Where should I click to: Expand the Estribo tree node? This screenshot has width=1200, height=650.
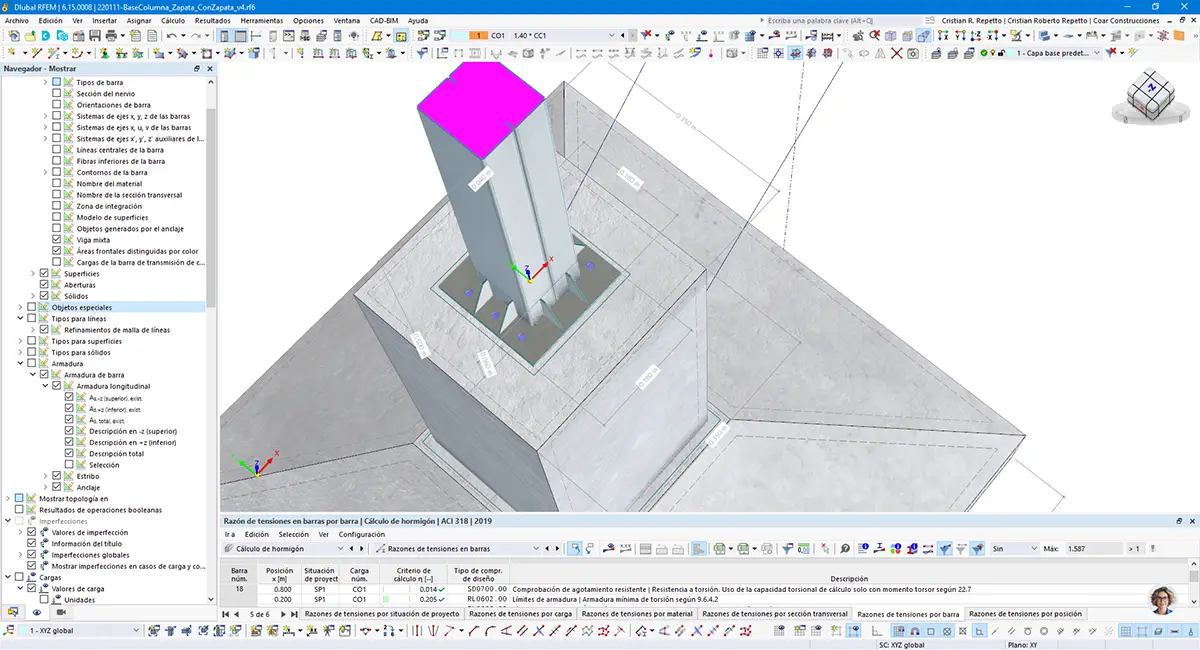(45, 476)
